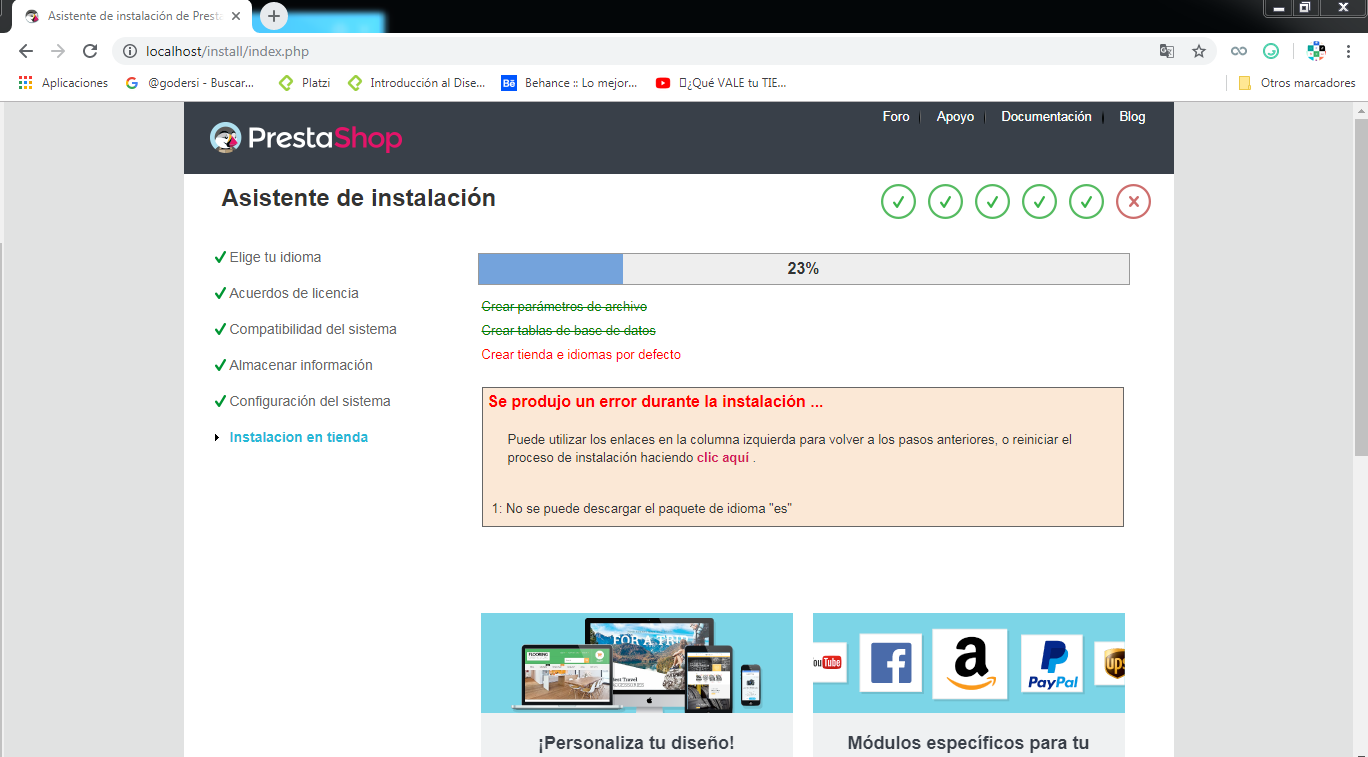Click the checkmark beside Acuerdos de licencia
The height and width of the screenshot is (757, 1368).
pos(220,293)
